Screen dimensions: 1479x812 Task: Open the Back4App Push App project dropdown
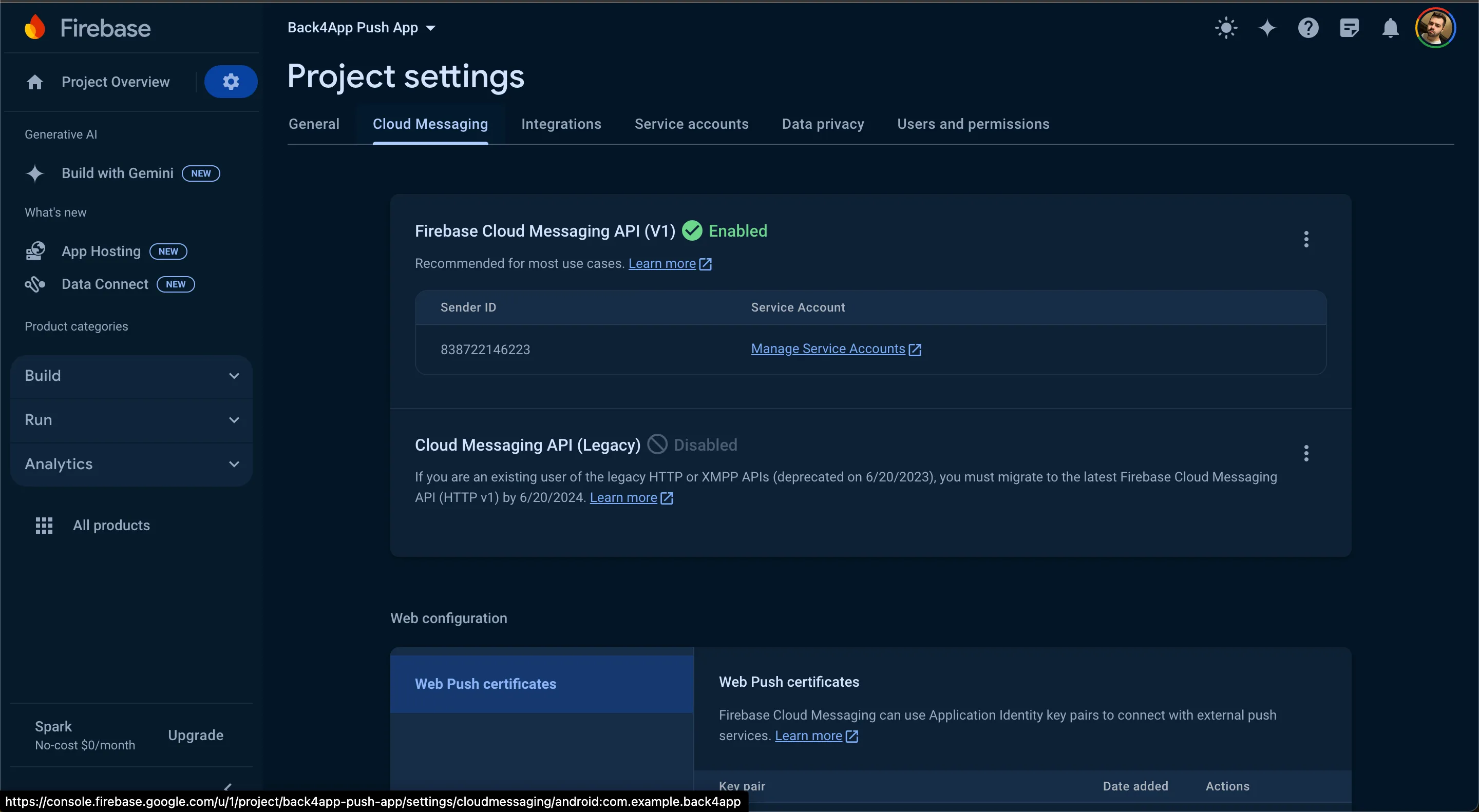[362, 28]
